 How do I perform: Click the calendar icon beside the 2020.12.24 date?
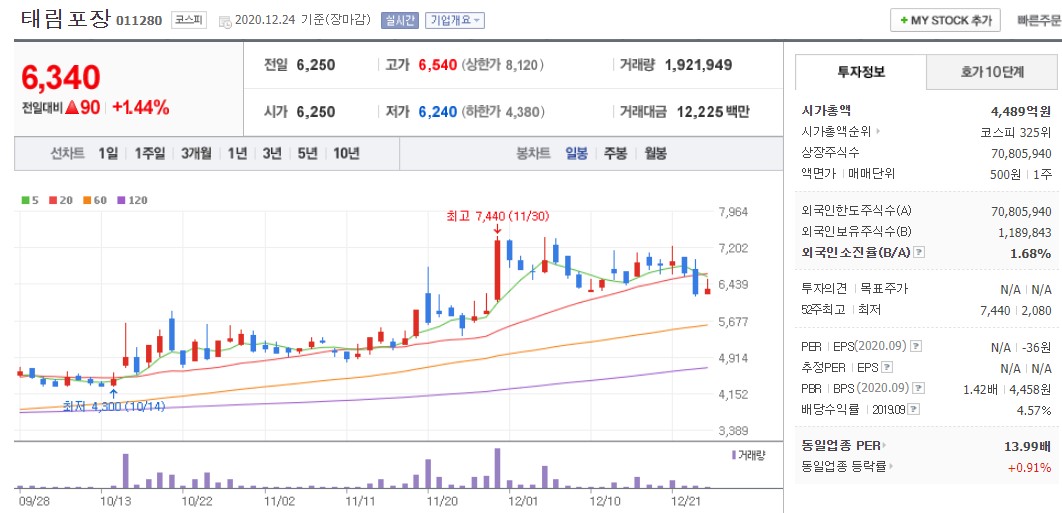226,21
